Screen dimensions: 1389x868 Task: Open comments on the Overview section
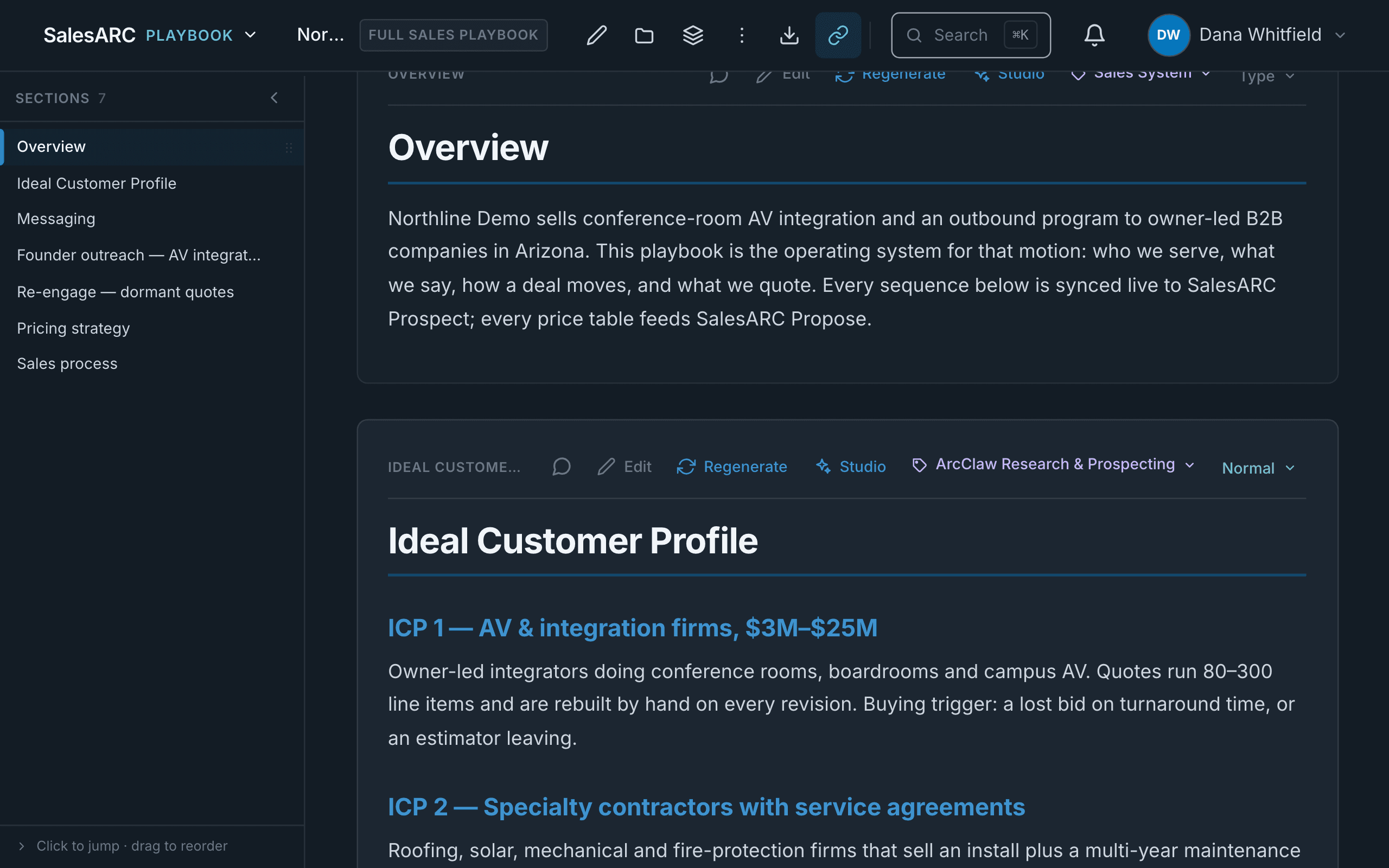tap(718, 75)
